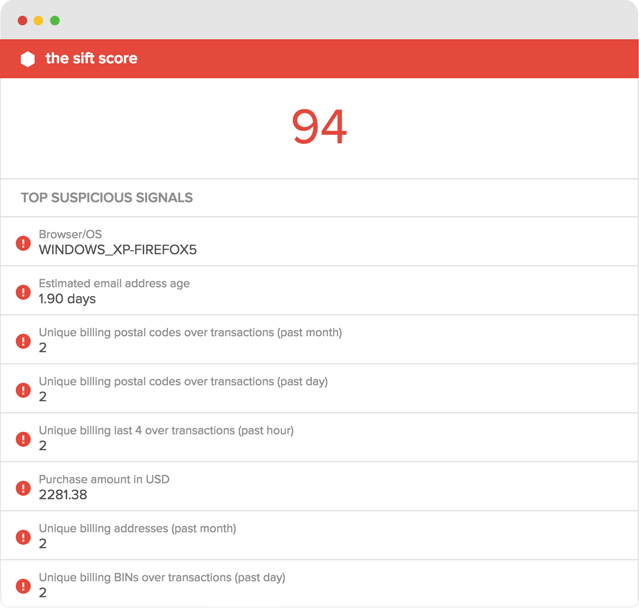Select the 1.90 days value
This screenshot has height=608, width=639.
67,299
